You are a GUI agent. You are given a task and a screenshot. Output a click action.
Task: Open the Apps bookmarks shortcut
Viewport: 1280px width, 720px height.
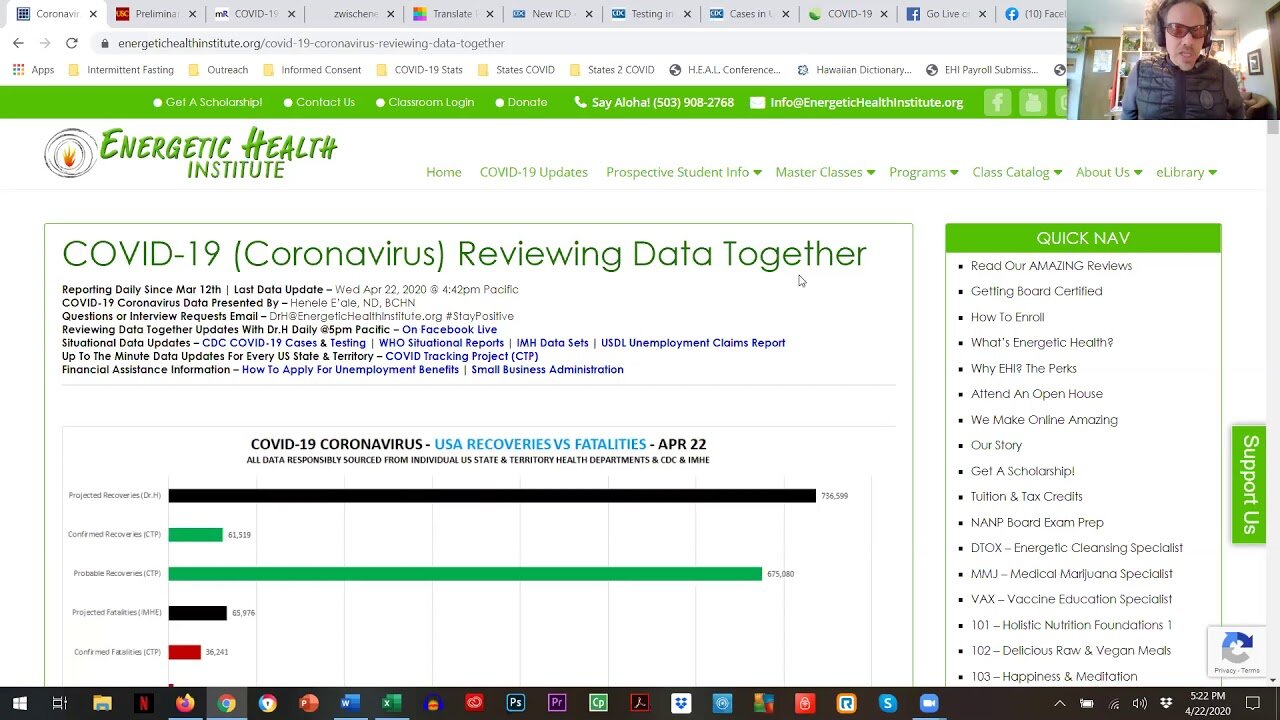coord(33,70)
